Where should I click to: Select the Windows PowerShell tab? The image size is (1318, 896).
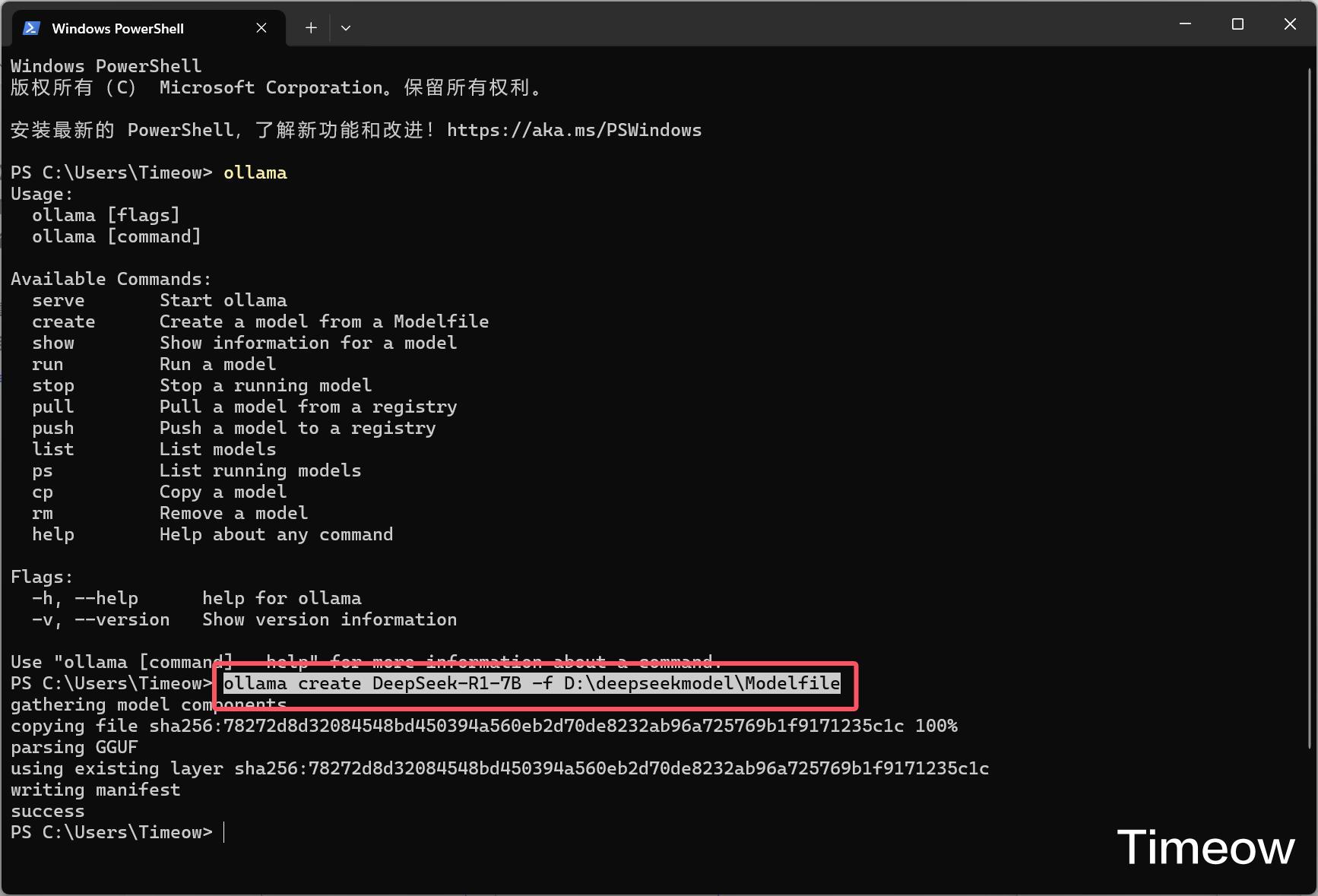149,28
